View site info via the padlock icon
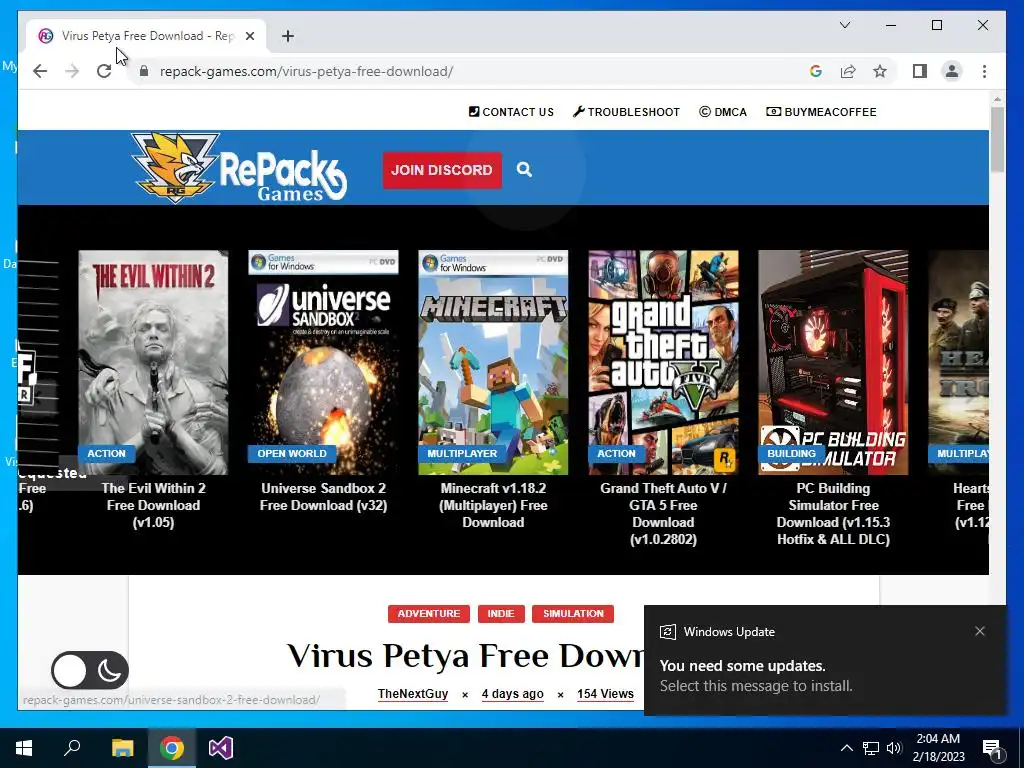Screen dimensions: 1024x768 pyautogui.click(x=144, y=71)
